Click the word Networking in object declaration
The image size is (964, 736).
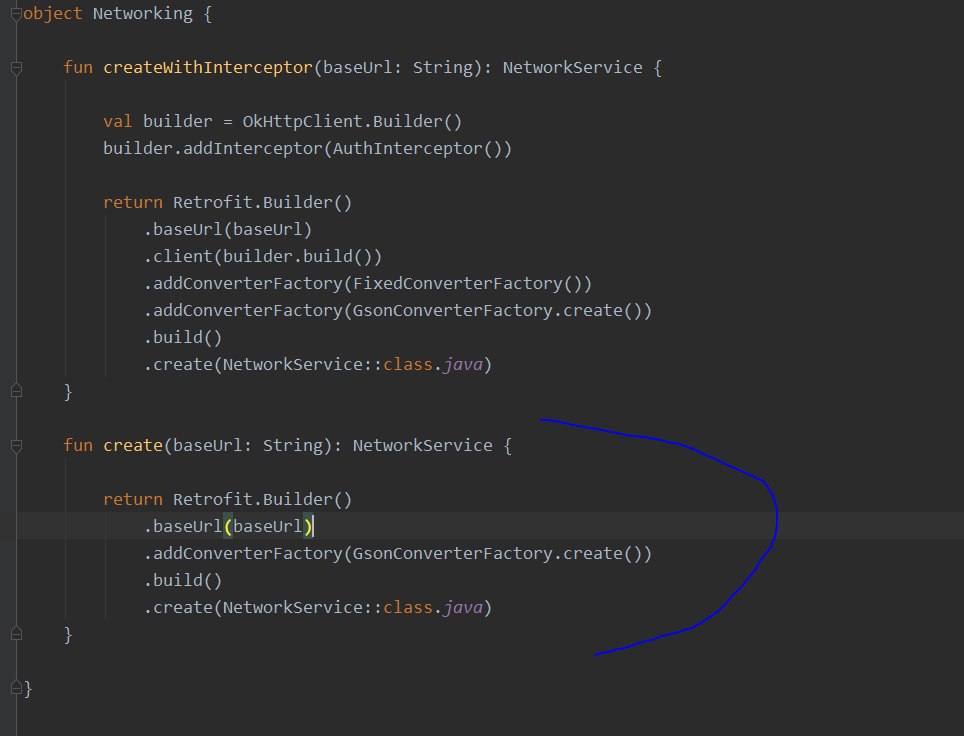click(143, 14)
